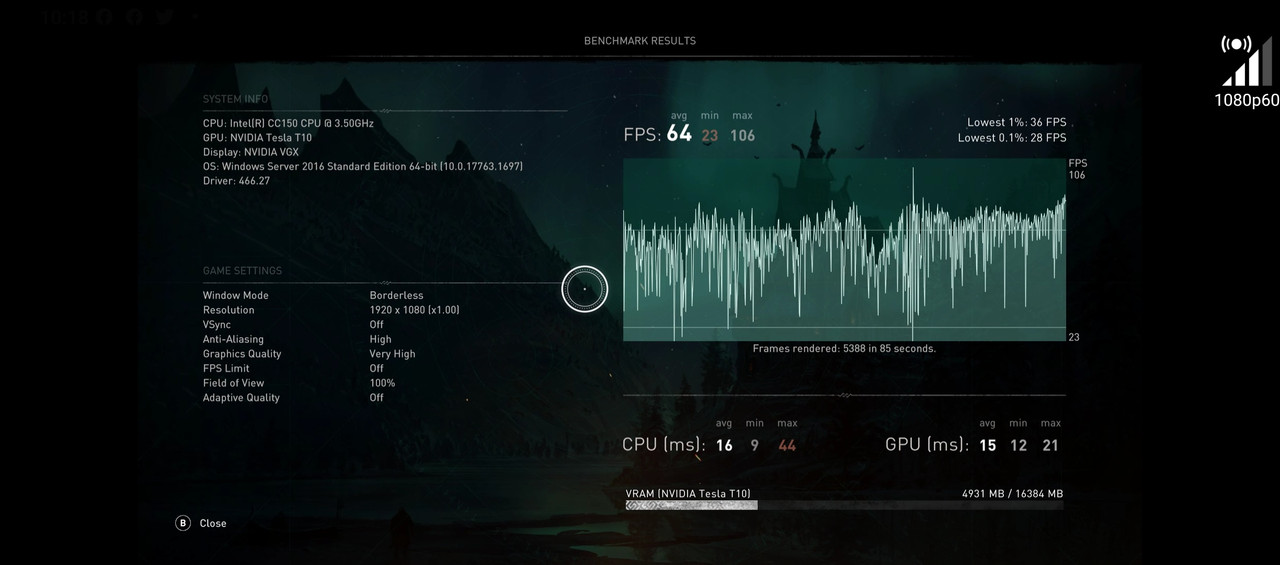The image size is (1280, 565).
Task: Select the Field of View label
Action: pos(234,383)
